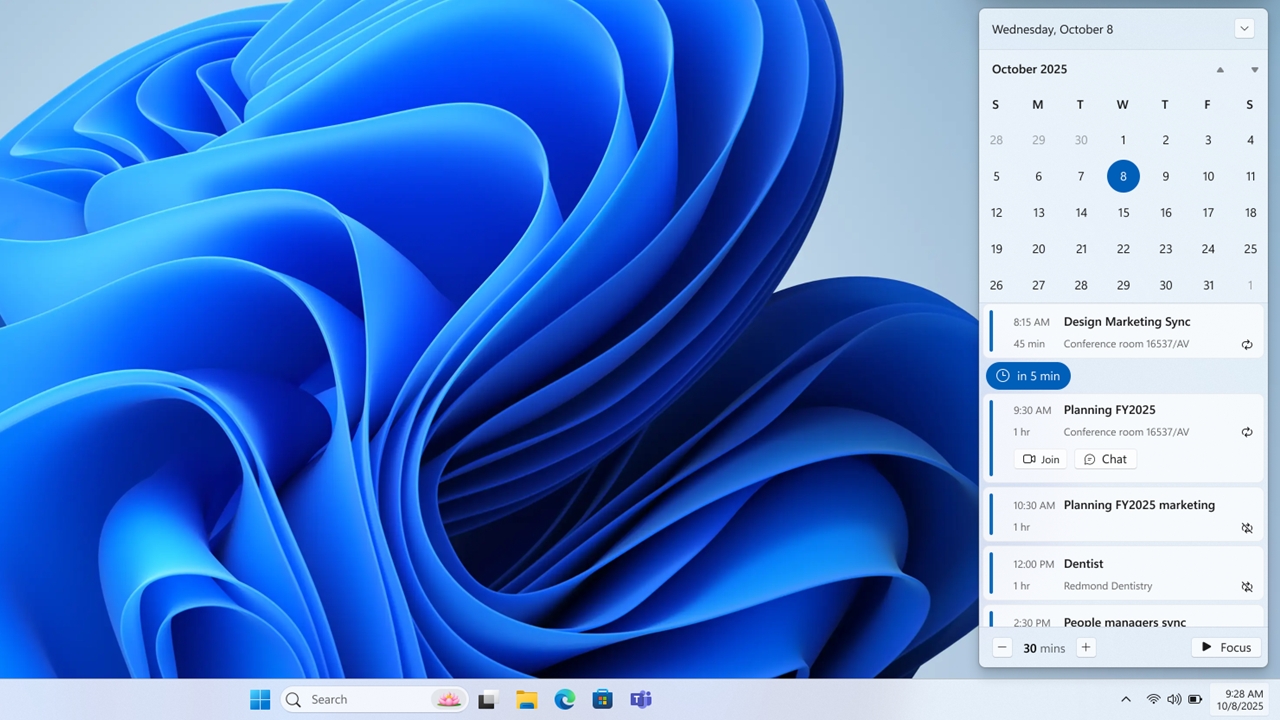
Task: Join the Planning FY2025 meeting
Action: pyautogui.click(x=1040, y=459)
